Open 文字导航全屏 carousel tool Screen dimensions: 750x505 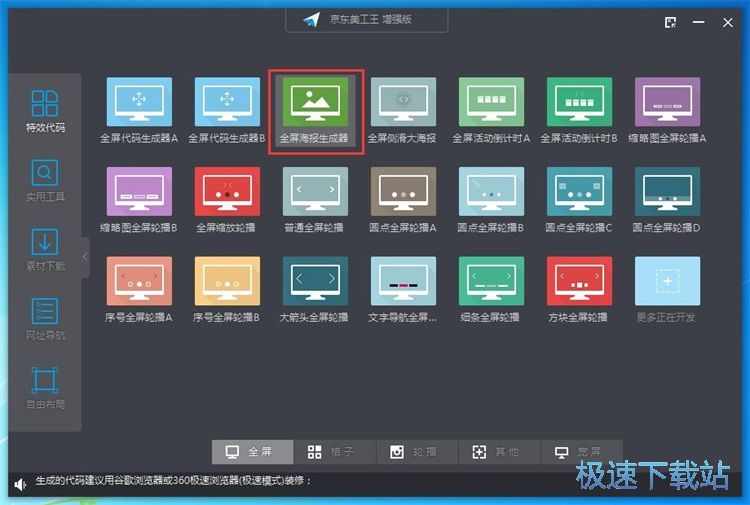pyautogui.click(x=403, y=281)
